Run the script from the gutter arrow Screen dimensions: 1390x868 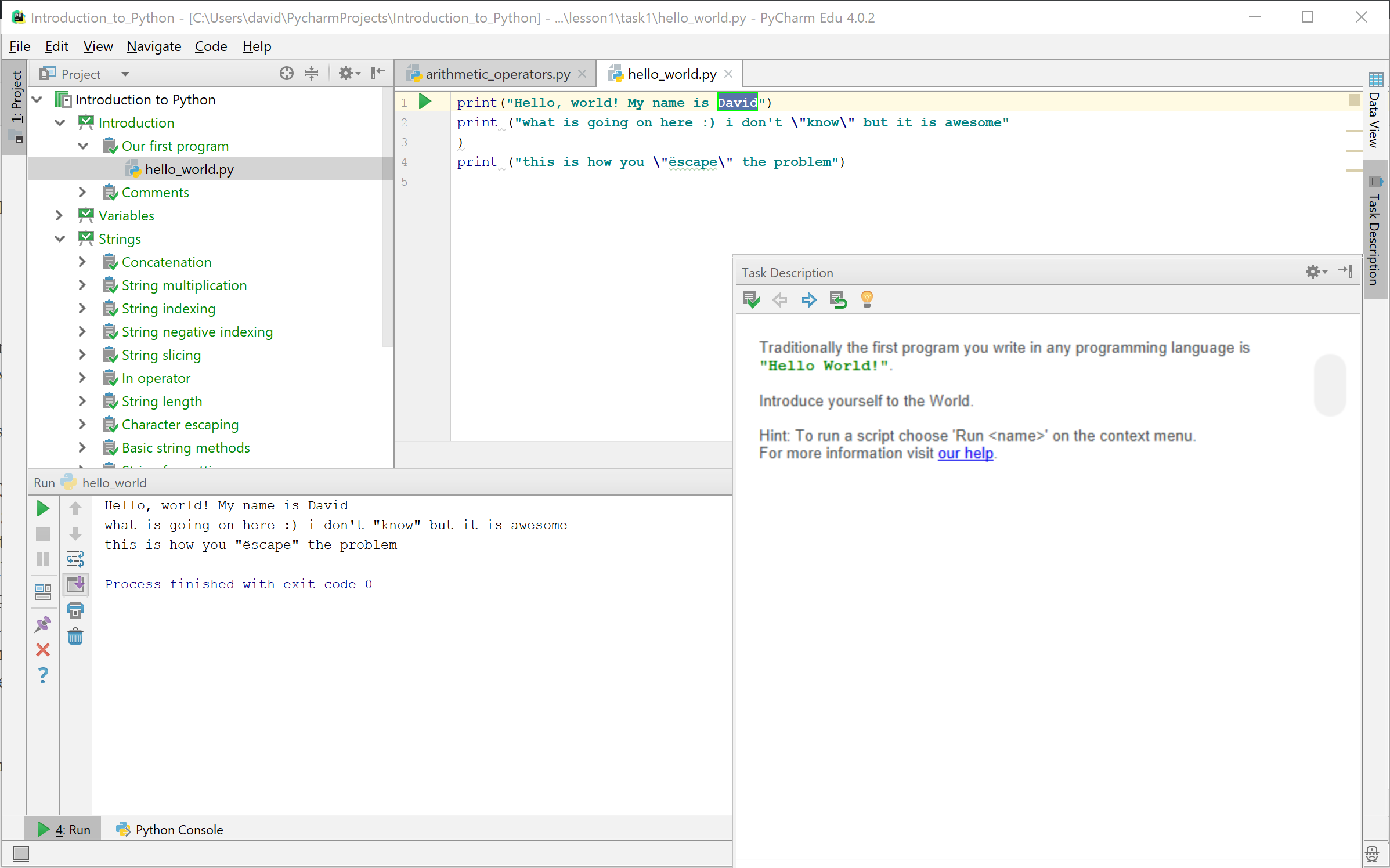pyautogui.click(x=425, y=102)
